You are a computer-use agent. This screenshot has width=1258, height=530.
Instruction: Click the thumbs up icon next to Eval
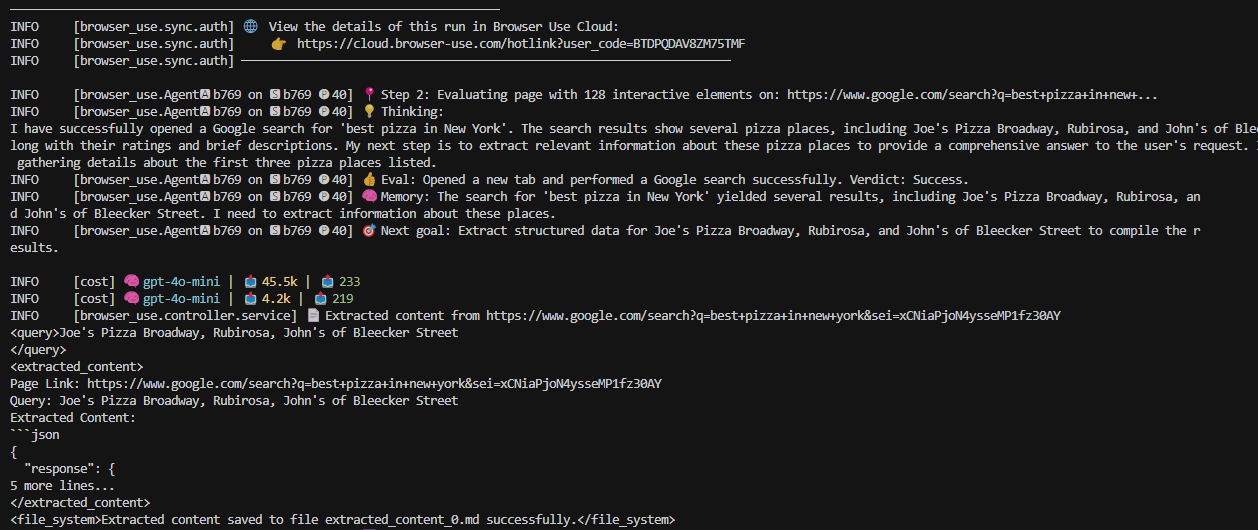(x=369, y=180)
